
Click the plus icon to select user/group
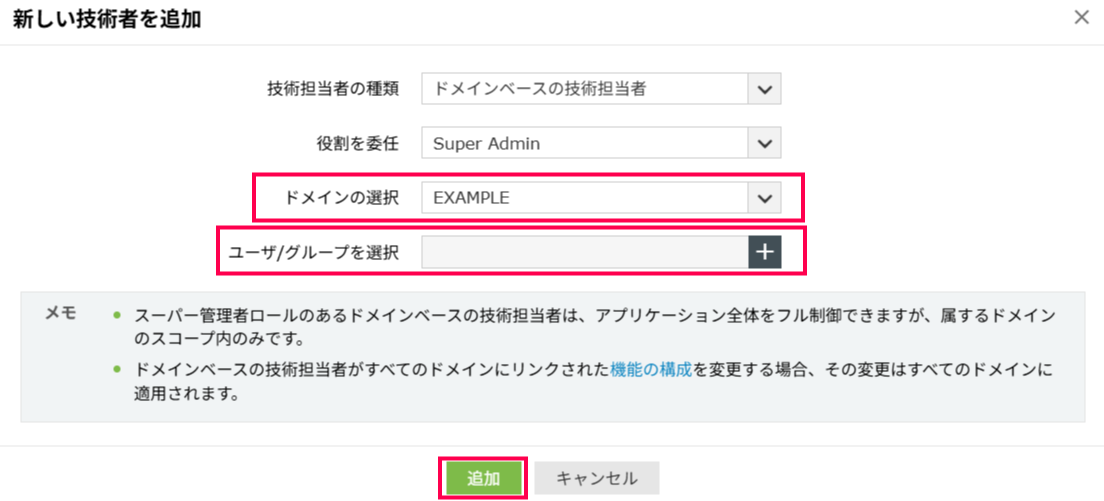tap(764, 253)
